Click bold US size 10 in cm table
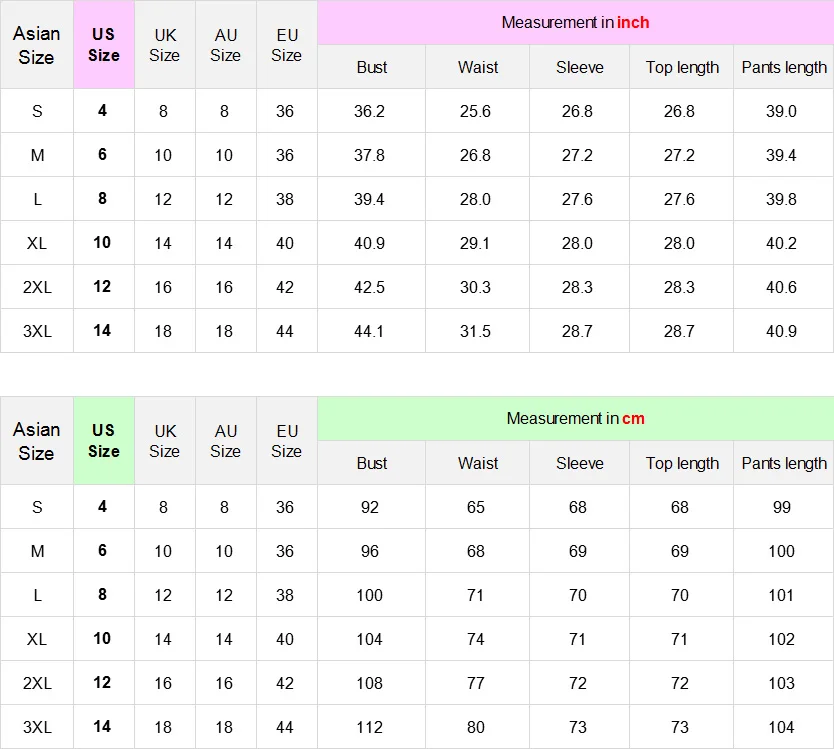This screenshot has width=834, height=749. (x=102, y=638)
